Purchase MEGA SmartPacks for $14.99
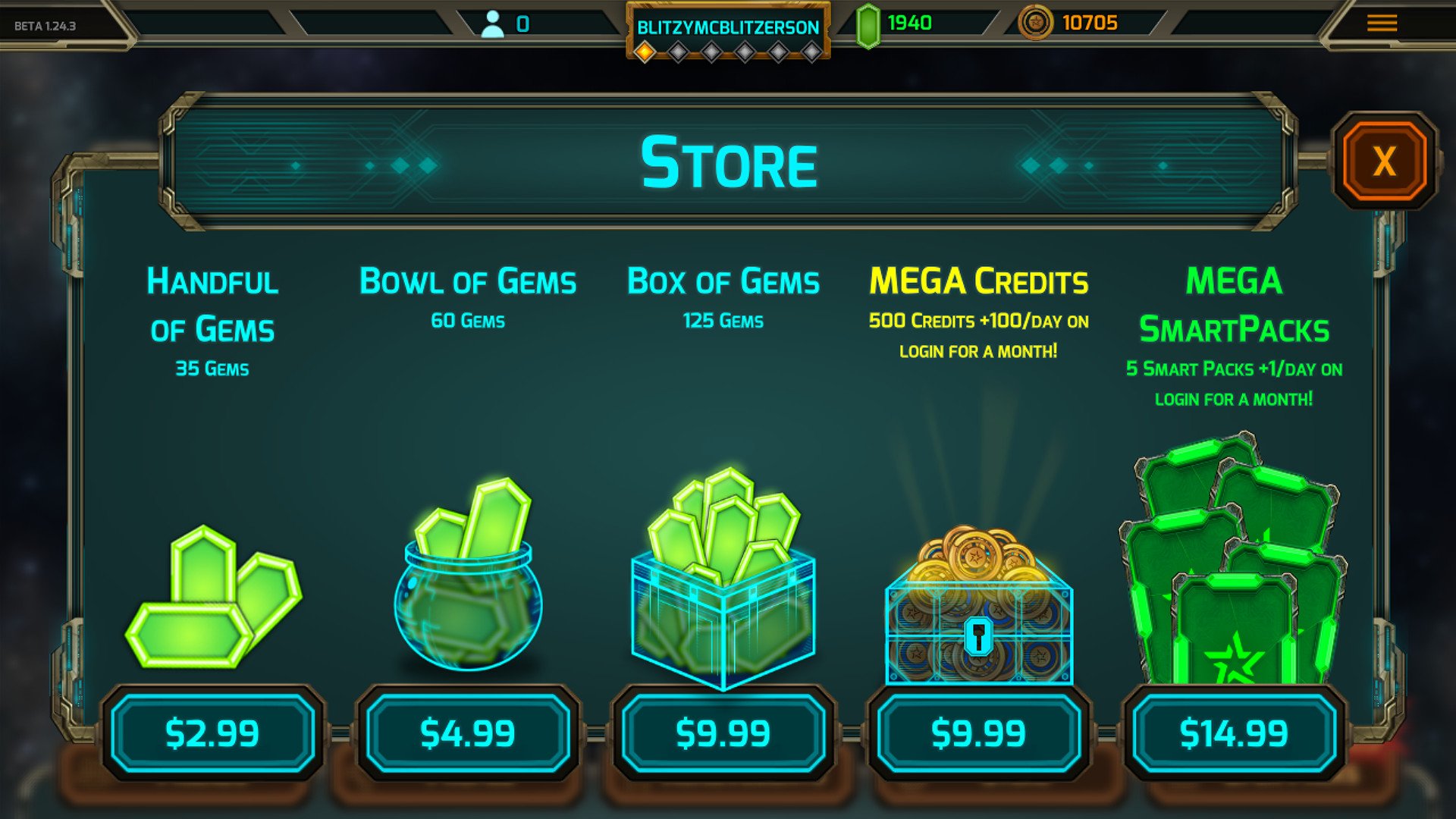The width and height of the screenshot is (1456, 819). pos(1234,733)
